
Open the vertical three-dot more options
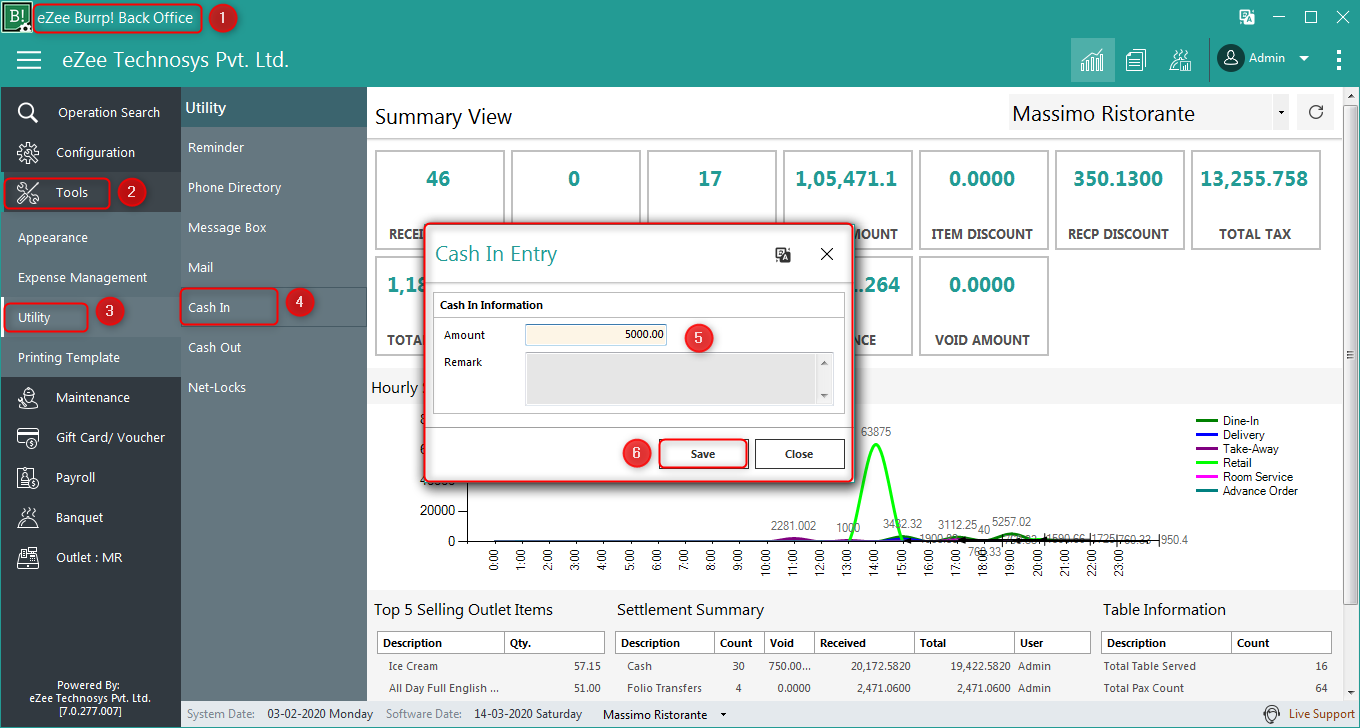point(1339,60)
